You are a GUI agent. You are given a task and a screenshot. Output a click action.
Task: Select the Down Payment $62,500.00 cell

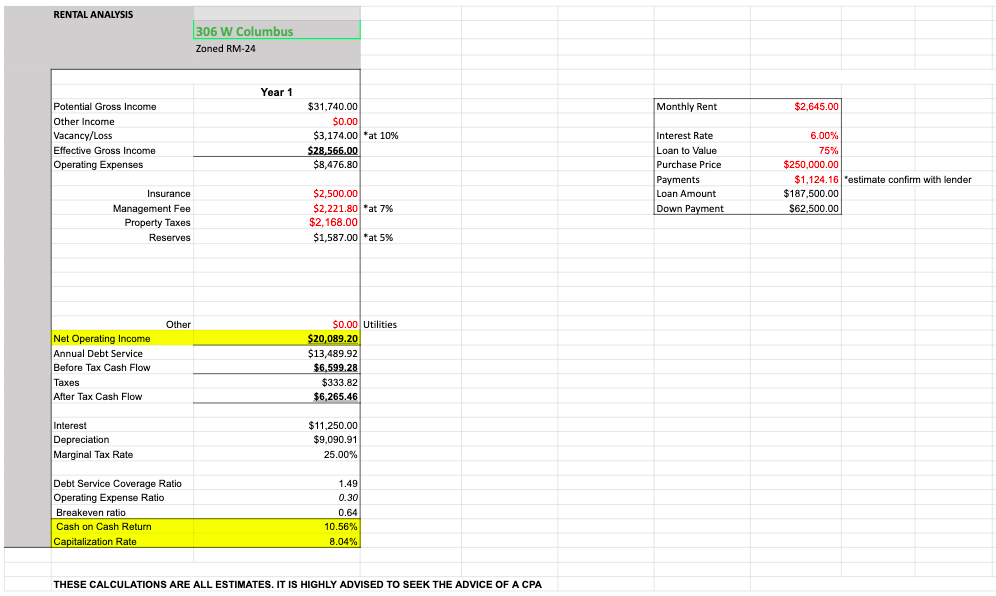[x=814, y=209]
